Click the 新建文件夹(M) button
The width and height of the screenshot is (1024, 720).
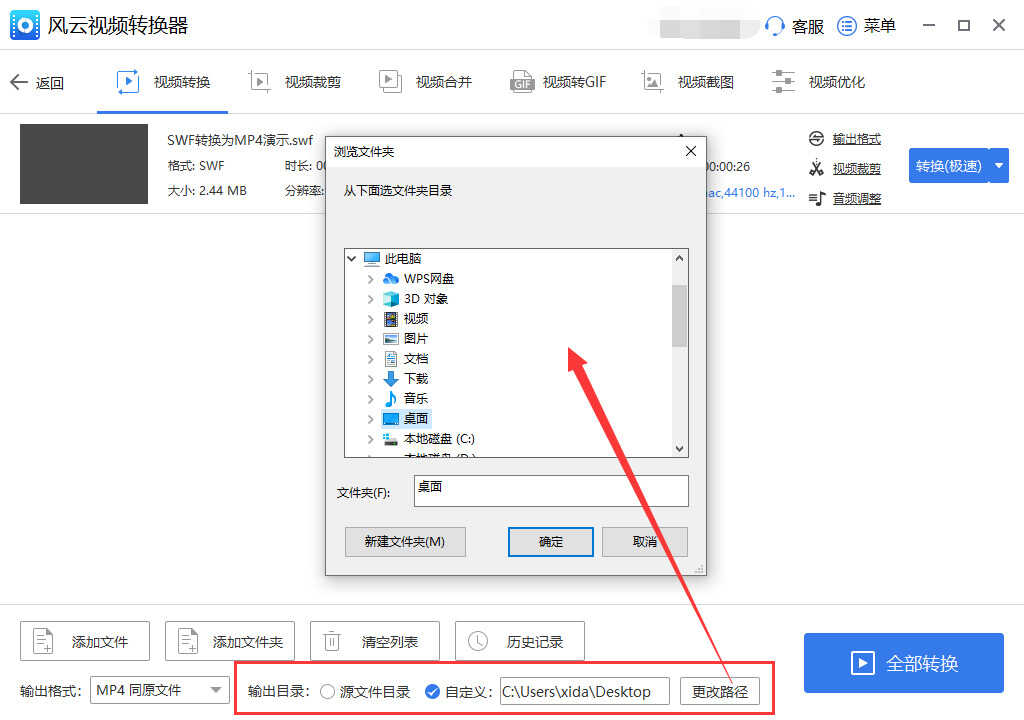coord(405,542)
